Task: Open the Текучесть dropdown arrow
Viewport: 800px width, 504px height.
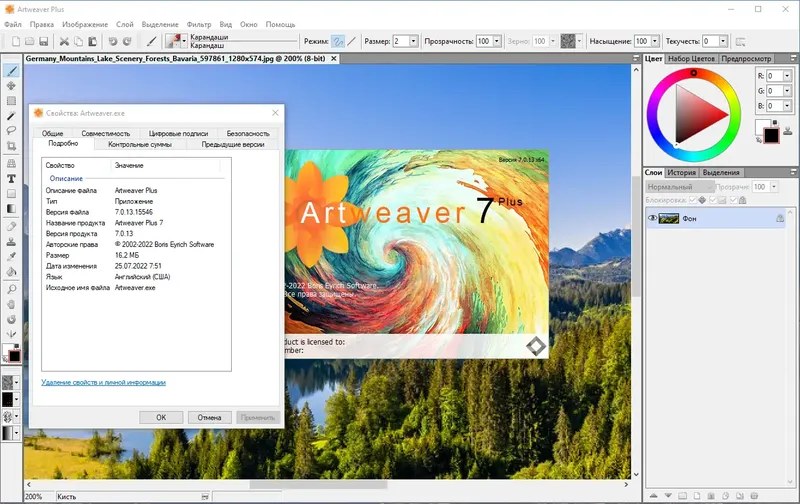Action: pyautogui.click(x=723, y=41)
